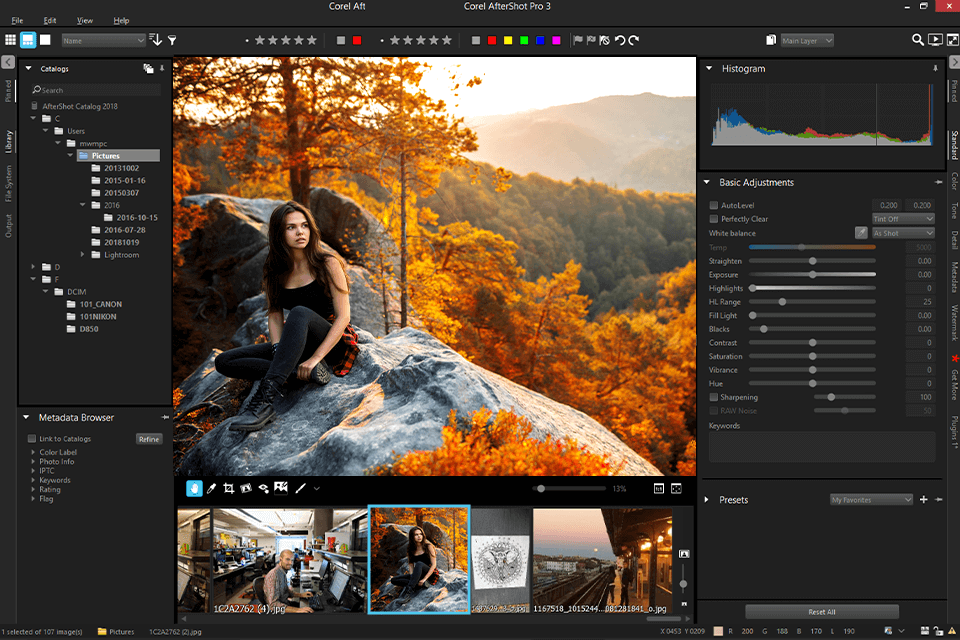
Task: Click the Reset All button
Action: (822, 612)
